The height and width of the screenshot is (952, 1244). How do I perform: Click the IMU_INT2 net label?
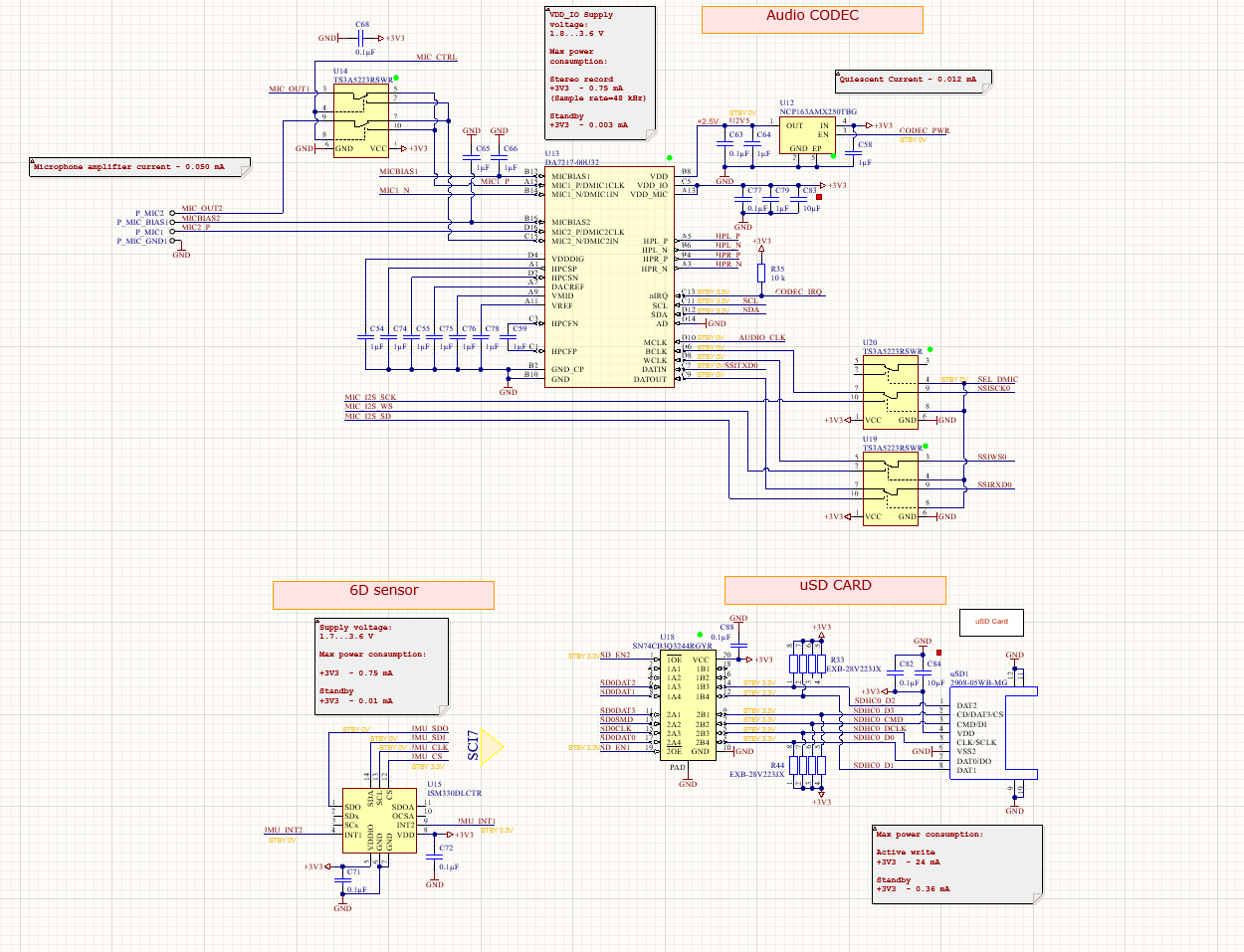tap(284, 830)
